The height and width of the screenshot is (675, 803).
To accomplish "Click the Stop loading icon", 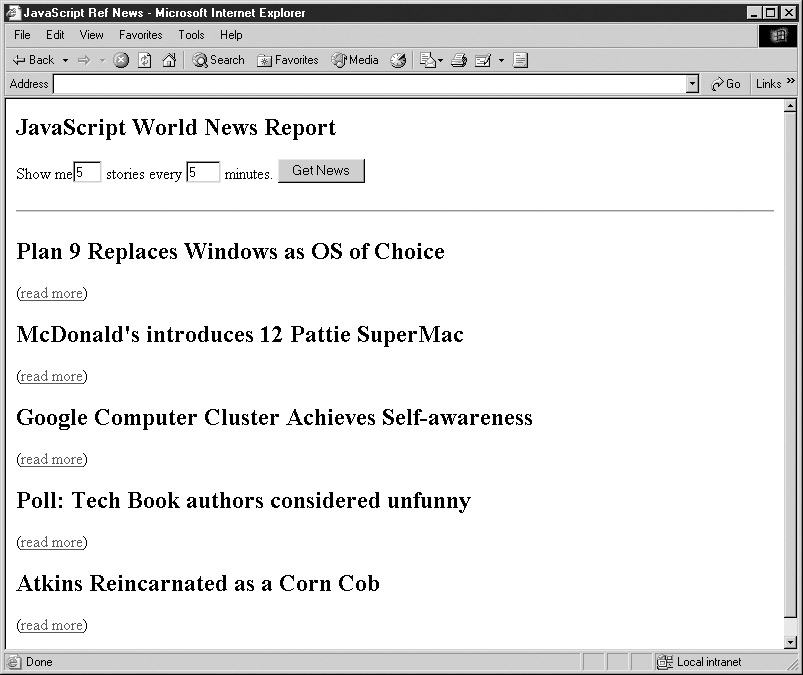I will coord(121,60).
